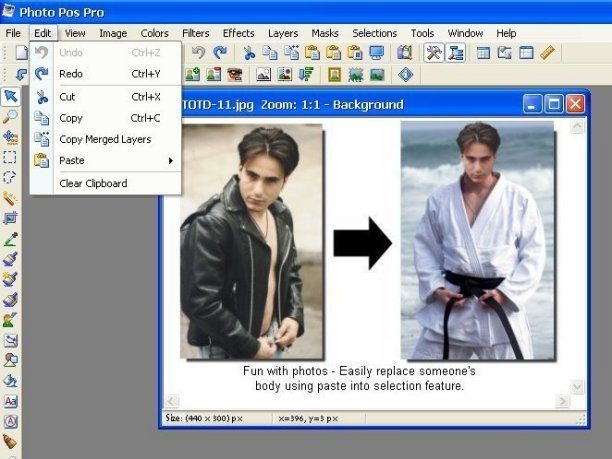
Task: Choose Copy from the Edit menu
Action: [105, 118]
